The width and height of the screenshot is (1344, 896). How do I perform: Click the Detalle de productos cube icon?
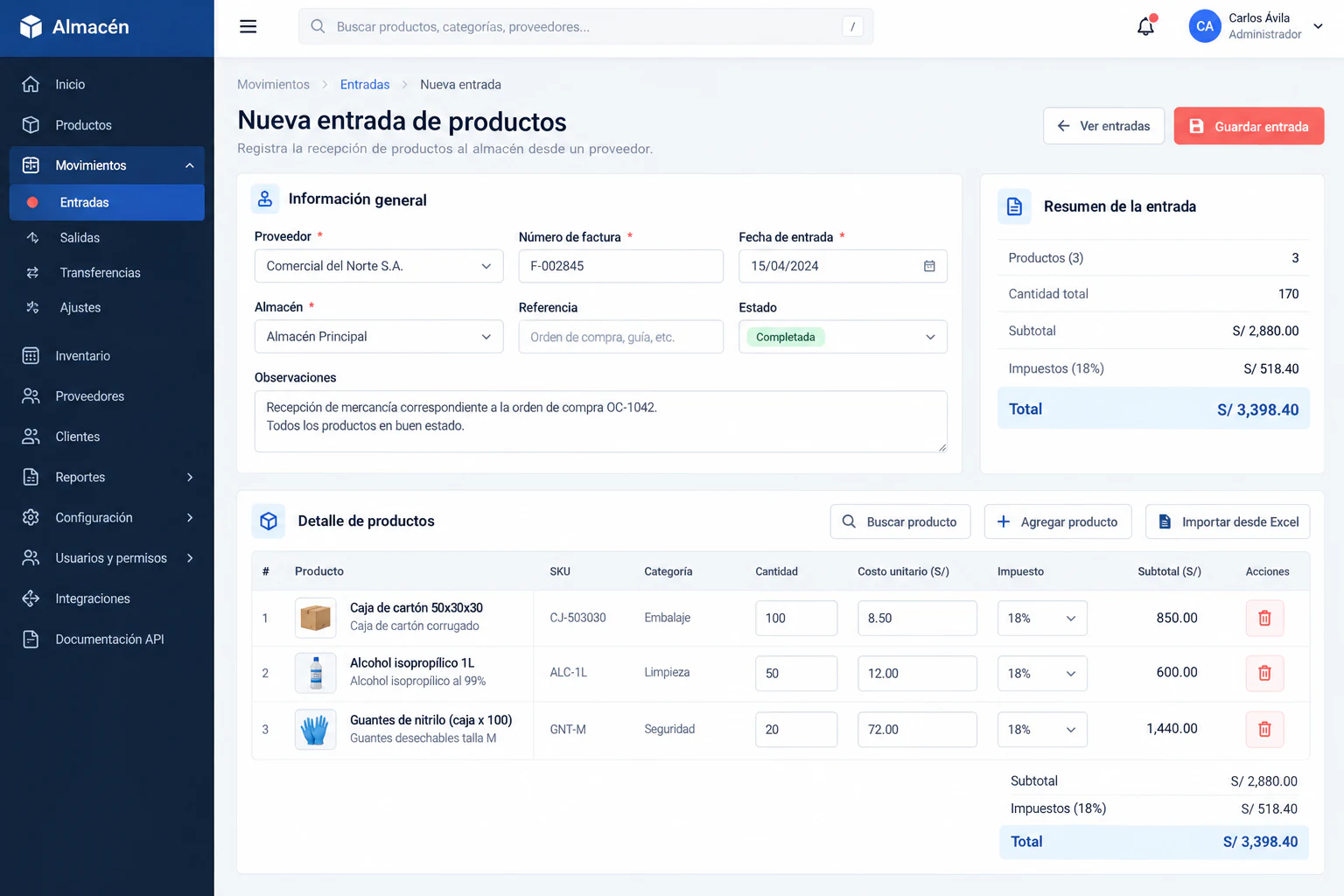(x=269, y=521)
